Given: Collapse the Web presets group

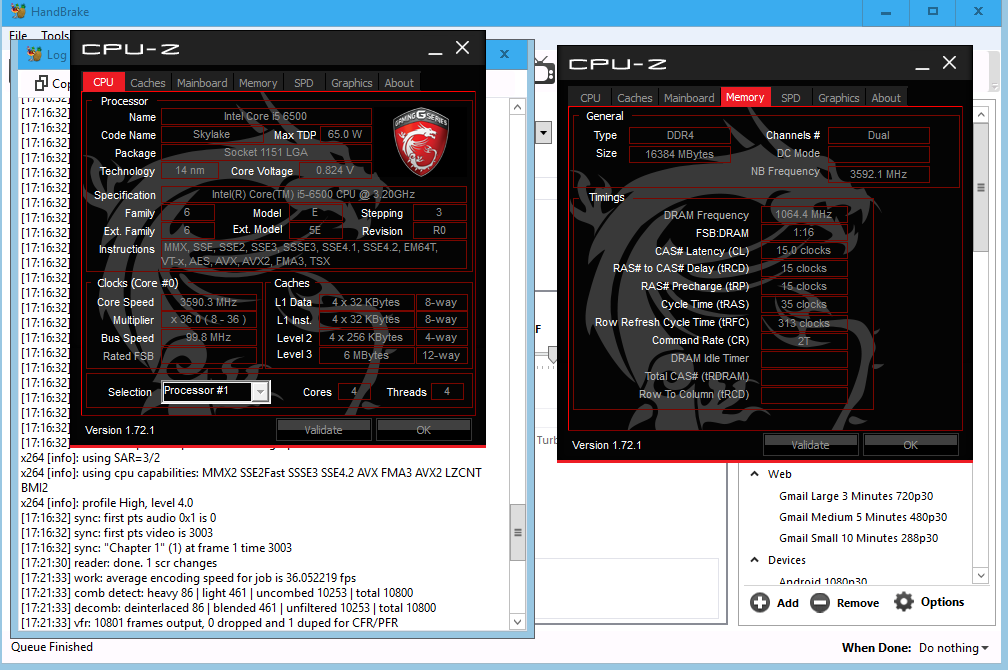Looking at the screenshot, I should tap(753, 474).
